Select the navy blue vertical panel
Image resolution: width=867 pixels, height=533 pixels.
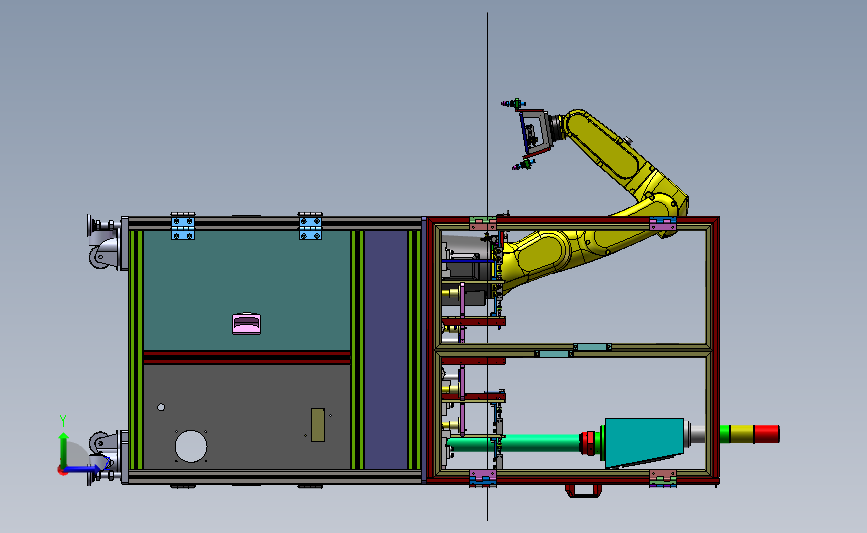[386, 349]
